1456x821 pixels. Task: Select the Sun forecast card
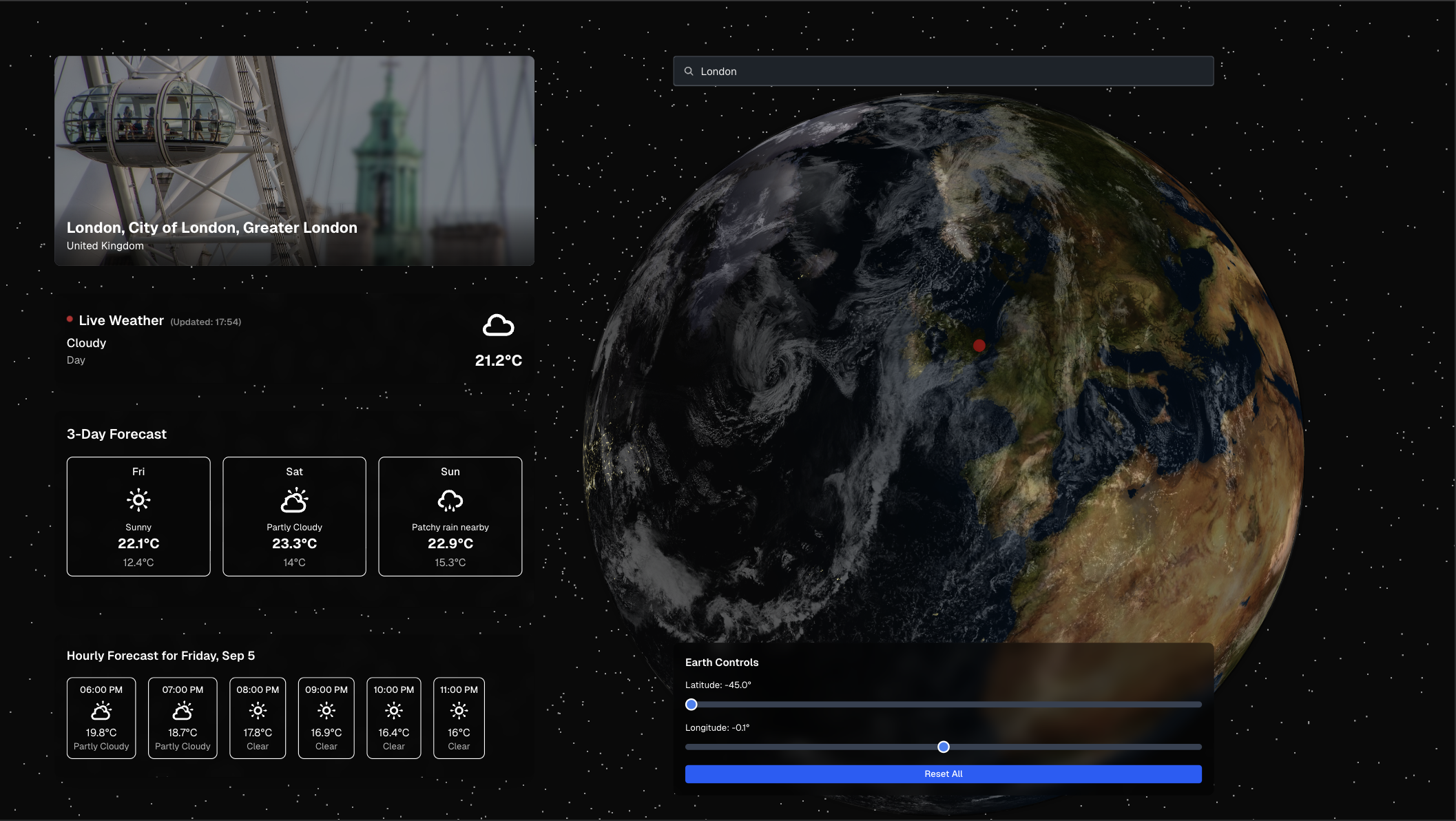[450, 517]
